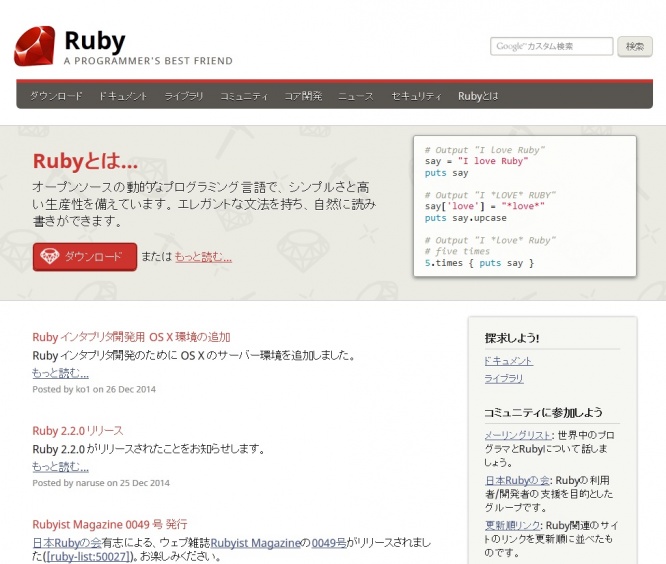666x564 pixels.
Task: Click the コミュニティに参加しよう sidebar heading
Action: [543, 412]
